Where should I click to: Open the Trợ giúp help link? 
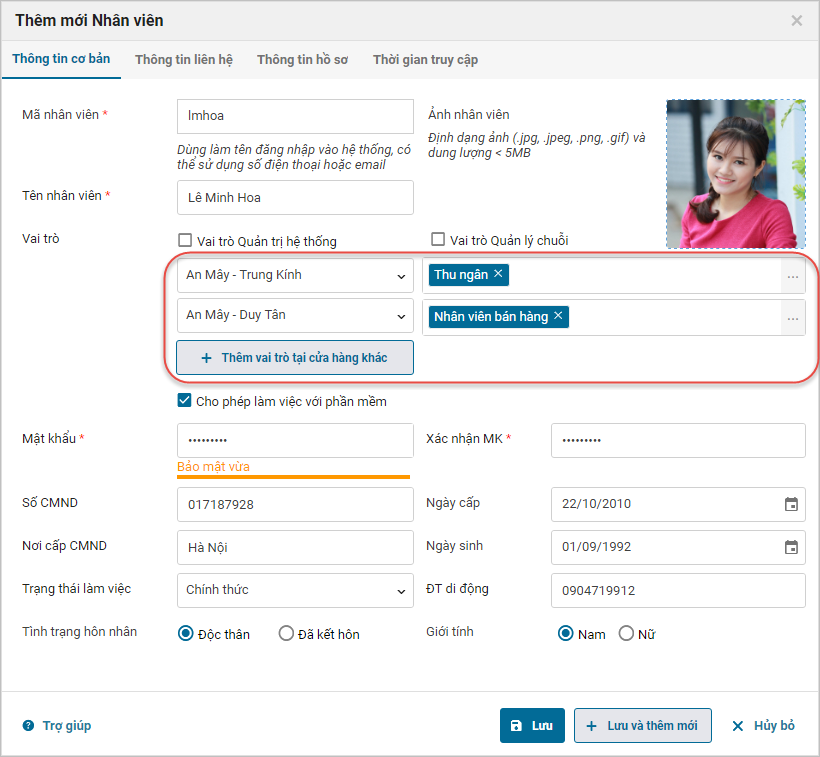pos(67,725)
